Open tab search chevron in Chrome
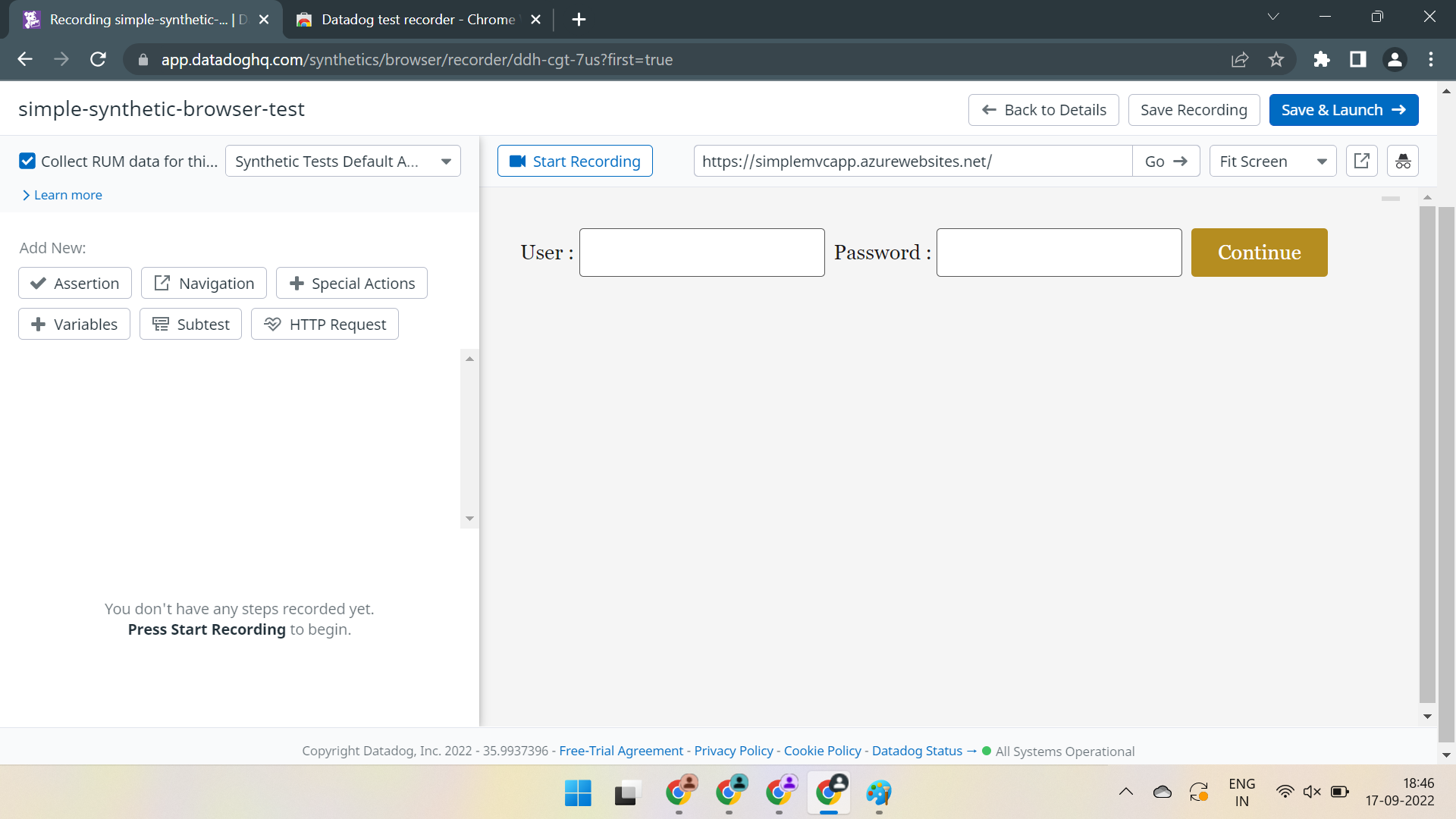 coord(1273,17)
